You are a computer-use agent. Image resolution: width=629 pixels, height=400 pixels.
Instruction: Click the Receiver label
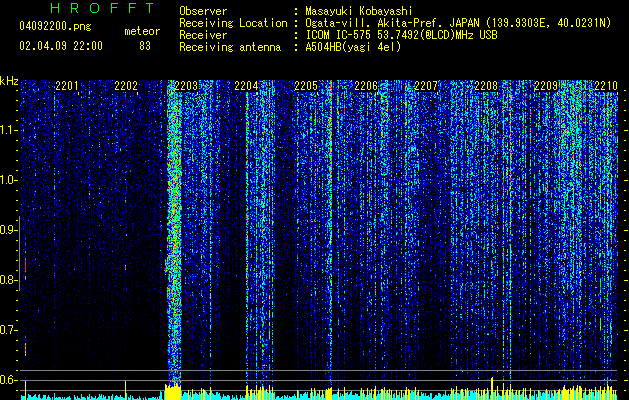[203, 35]
